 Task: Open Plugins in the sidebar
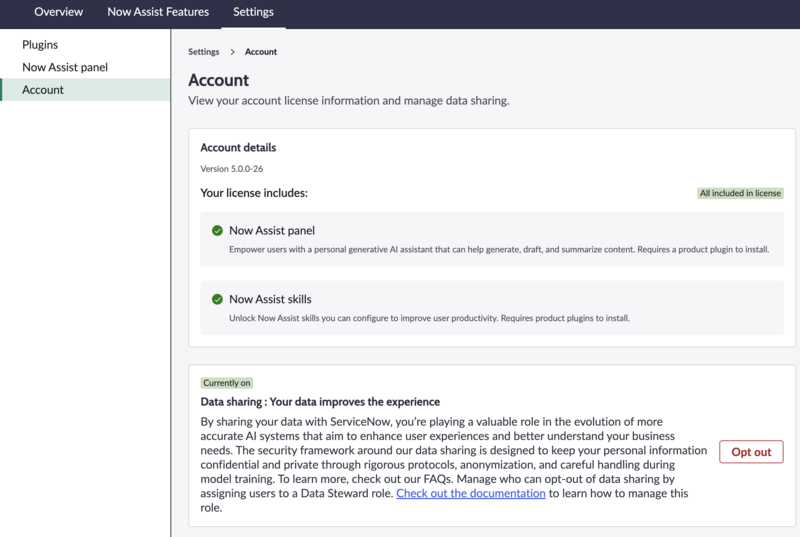pyautogui.click(x=40, y=44)
